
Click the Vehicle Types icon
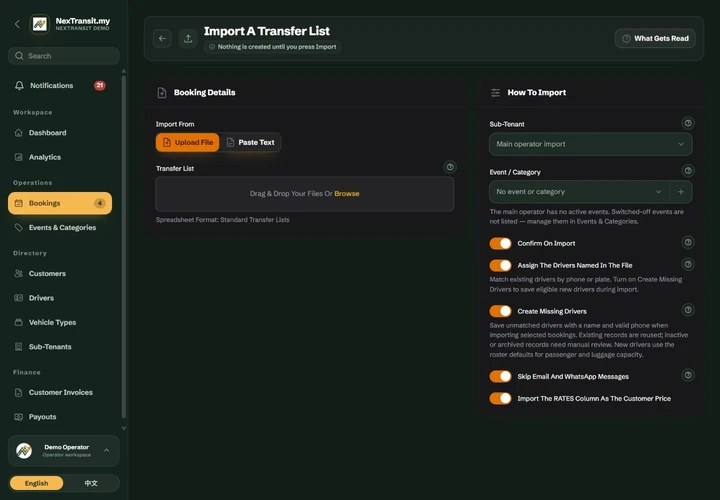click(19, 322)
